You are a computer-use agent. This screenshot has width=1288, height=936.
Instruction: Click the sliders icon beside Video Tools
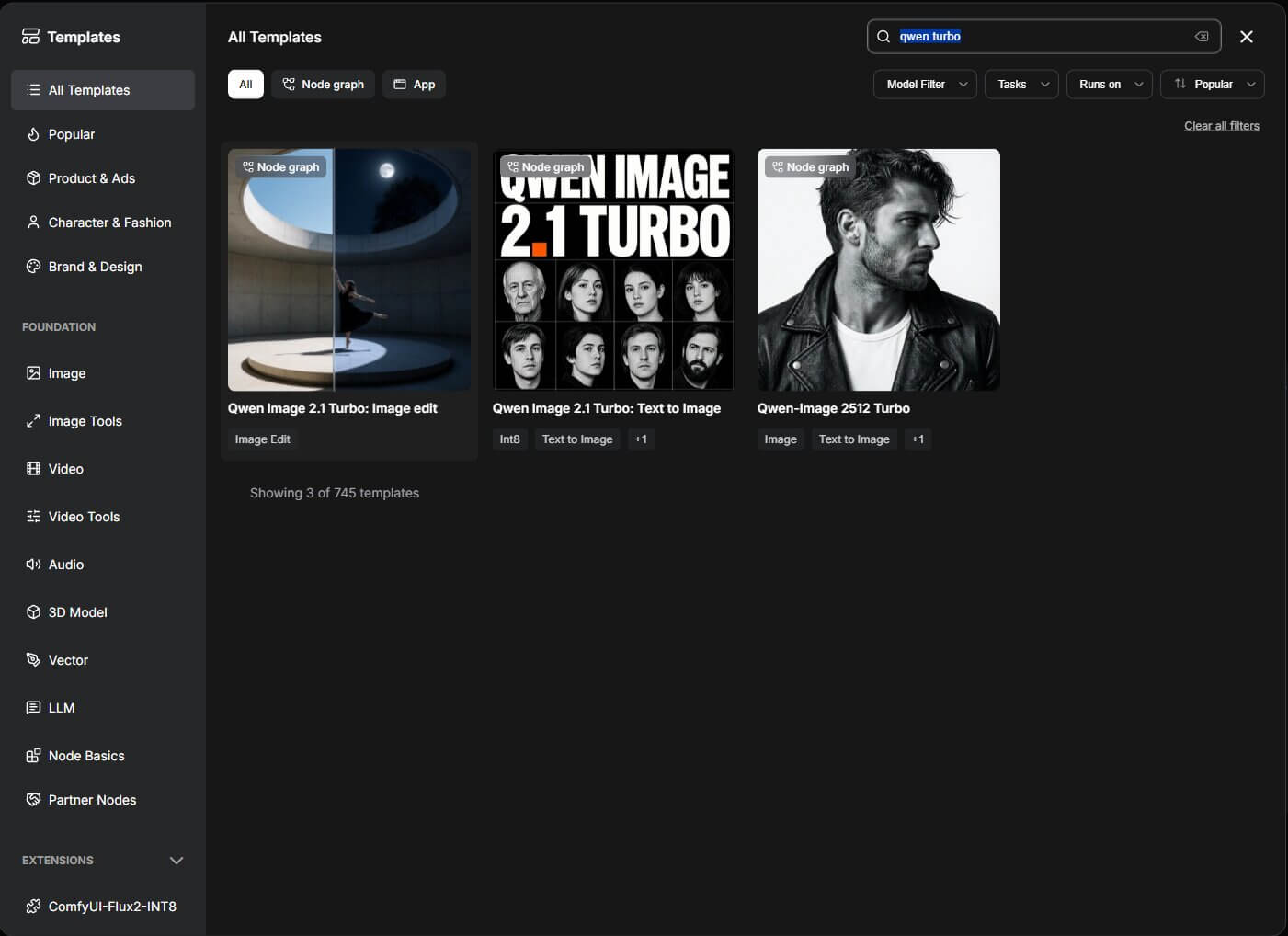33,517
